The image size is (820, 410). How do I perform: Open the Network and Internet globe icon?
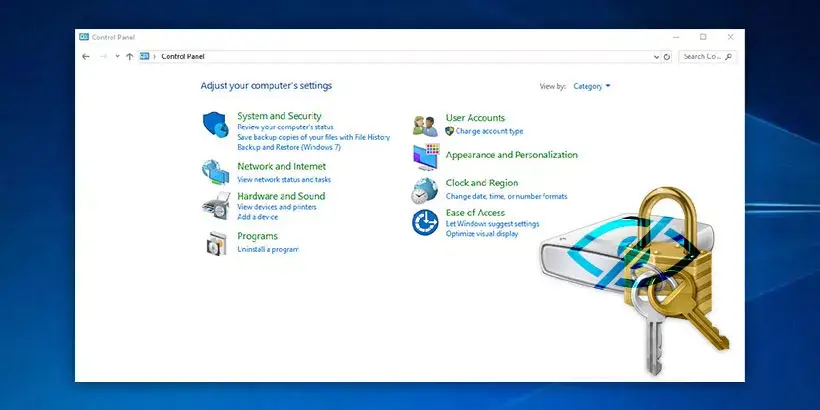215,172
